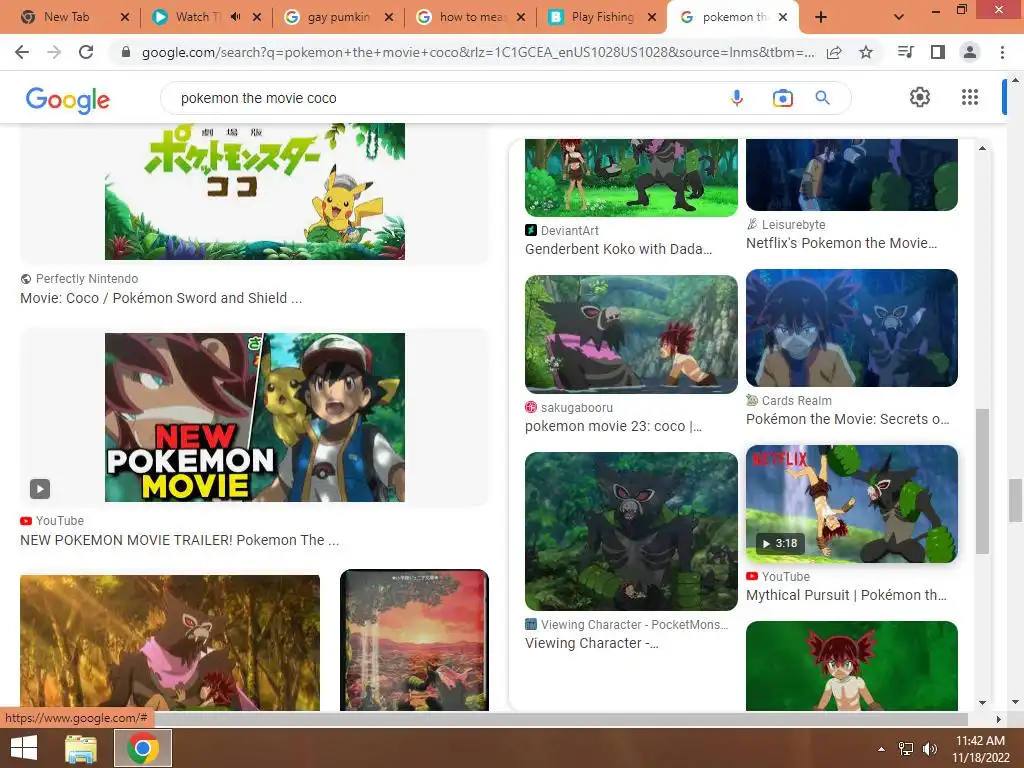Image resolution: width=1024 pixels, height=768 pixels.
Task: Open Netflix's Pokemon the Movie result
Action: point(841,243)
